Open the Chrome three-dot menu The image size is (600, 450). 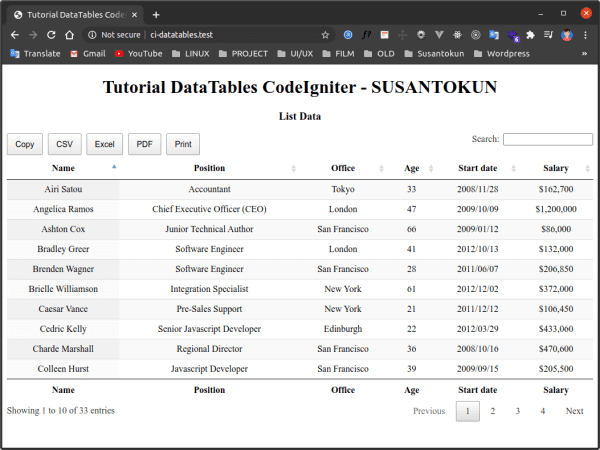click(x=585, y=35)
